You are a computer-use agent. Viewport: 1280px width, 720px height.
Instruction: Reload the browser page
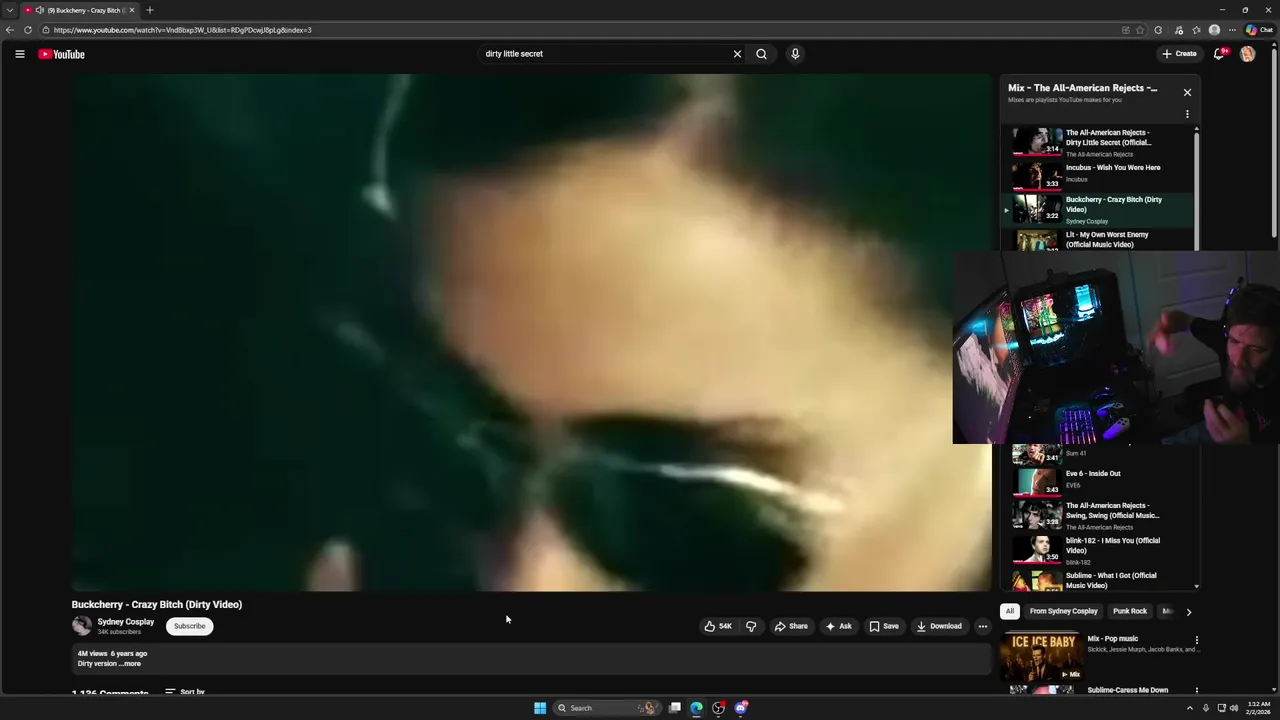pos(27,30)
